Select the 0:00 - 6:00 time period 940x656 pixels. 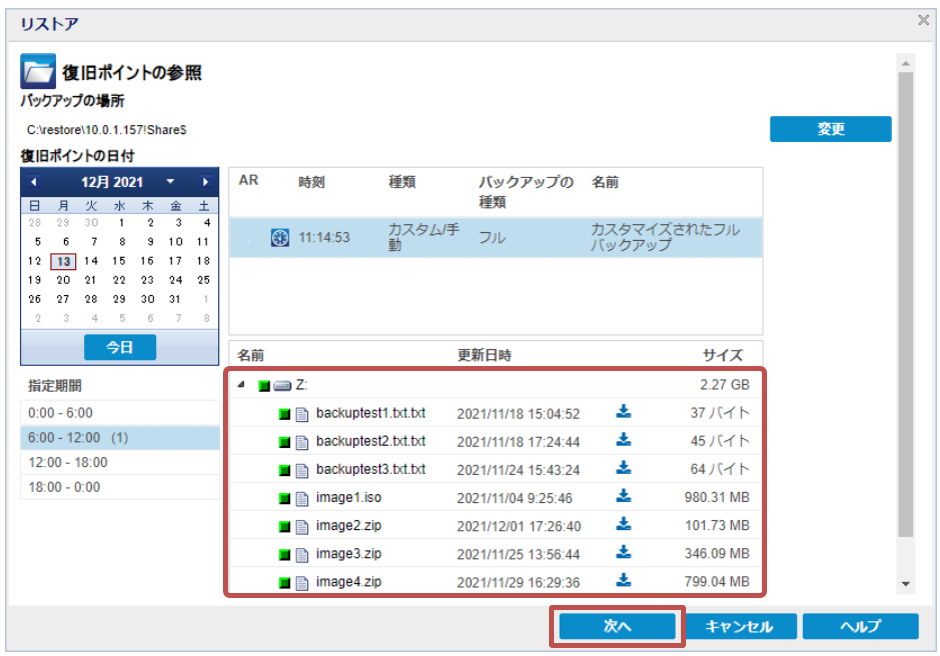(x=120, y=412)
